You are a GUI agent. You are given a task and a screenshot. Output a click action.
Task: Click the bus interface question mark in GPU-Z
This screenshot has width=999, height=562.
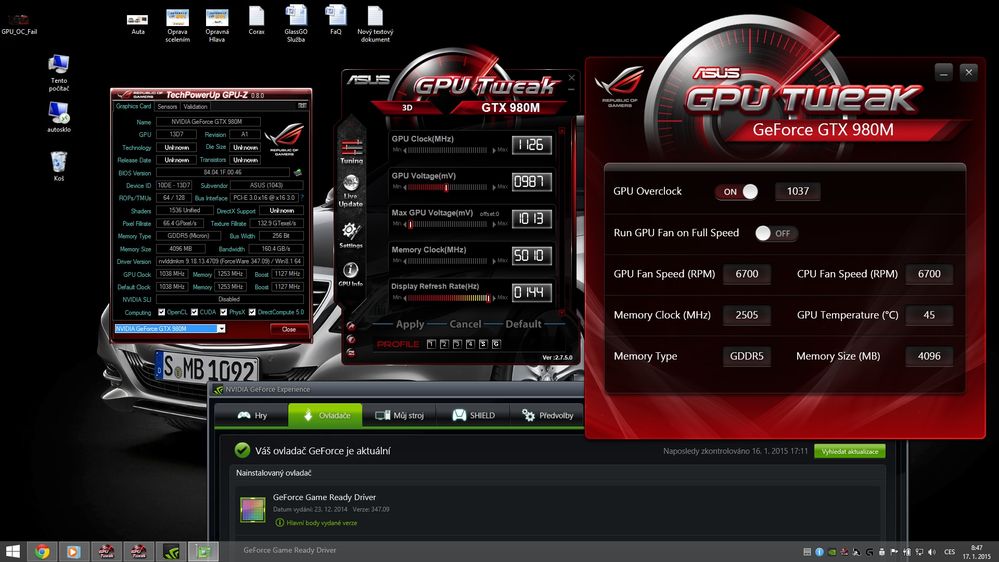point(302,198)
